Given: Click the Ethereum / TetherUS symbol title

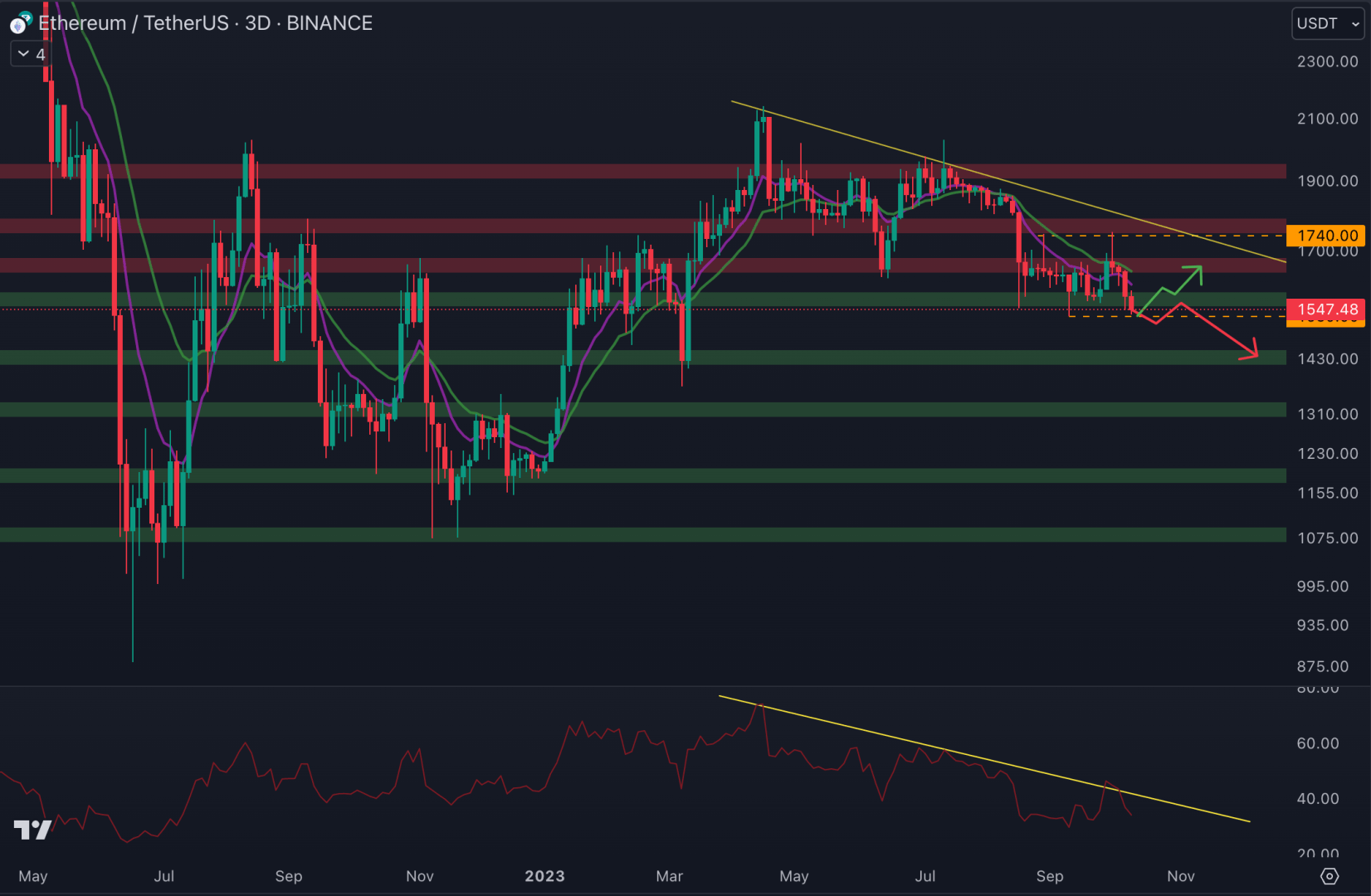Looking at the screenshot, I should 133,23.
